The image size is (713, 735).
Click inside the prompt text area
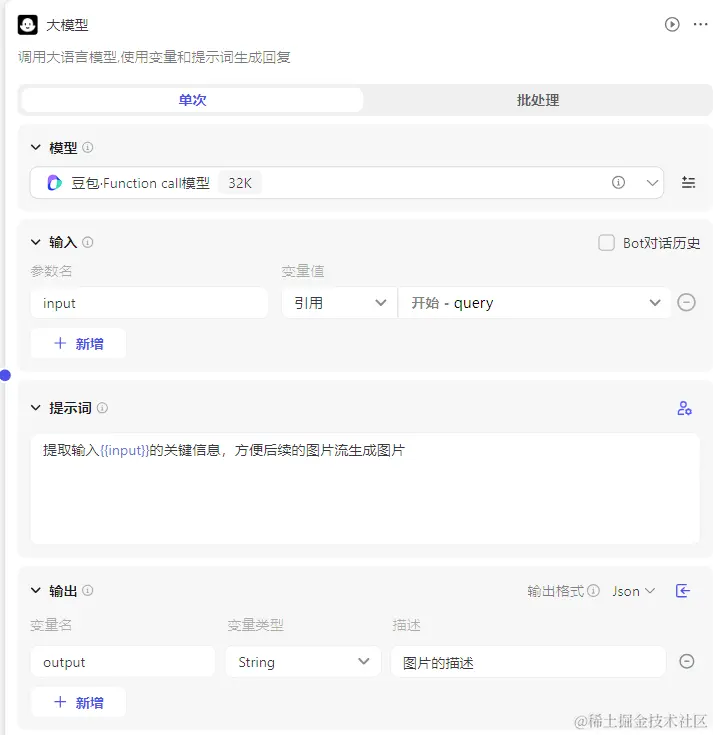click(x=365, y=488)
